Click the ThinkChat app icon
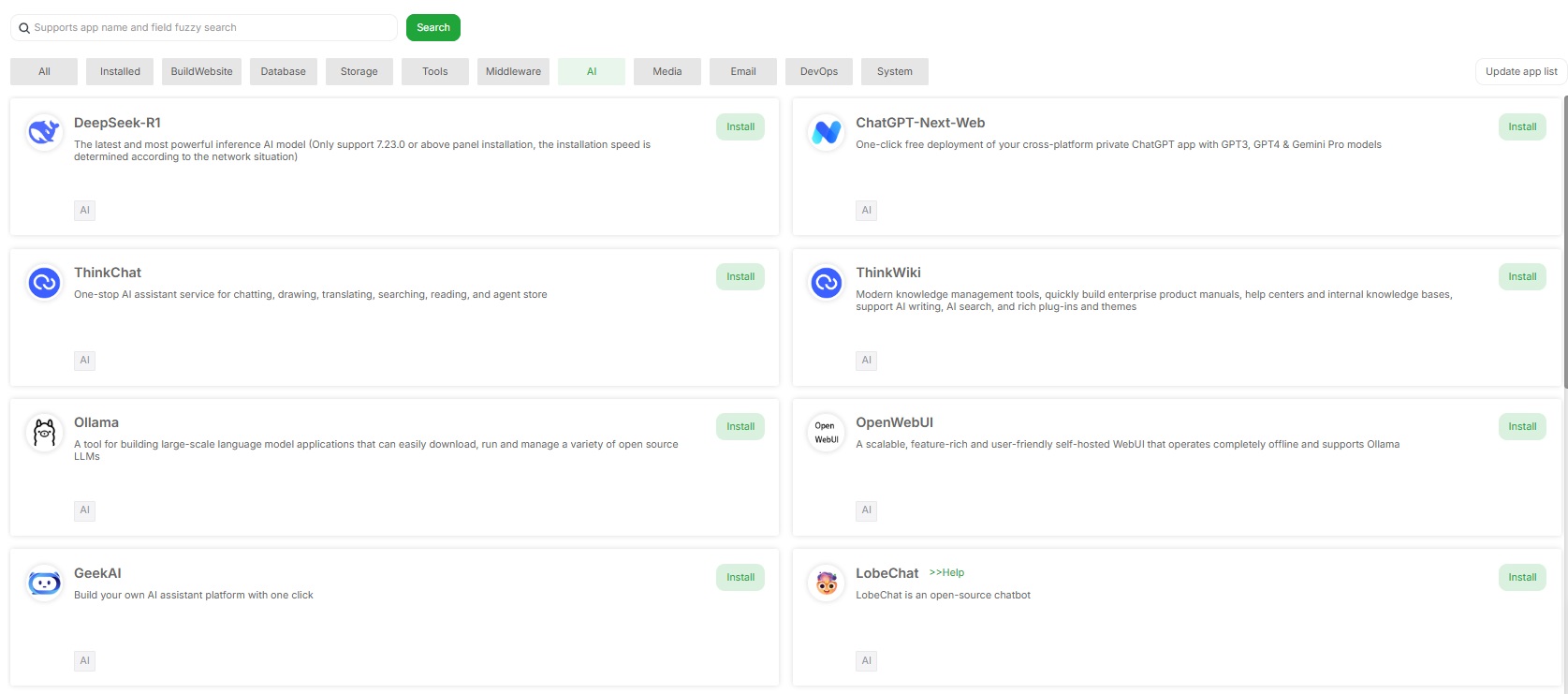The image size is (1568, 694). click(44, 282)
